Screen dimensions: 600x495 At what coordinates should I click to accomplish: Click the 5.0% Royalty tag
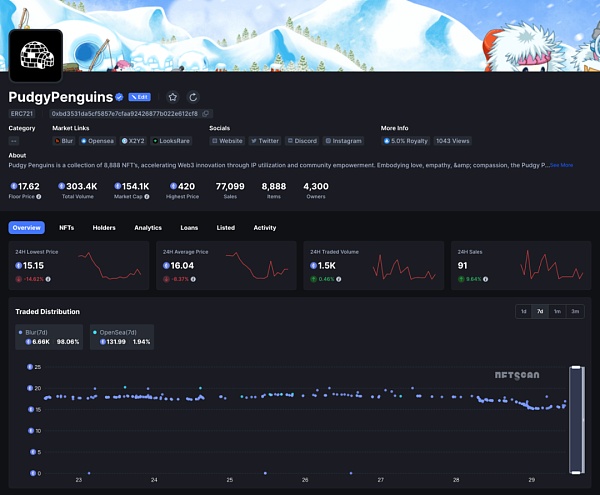406,141
